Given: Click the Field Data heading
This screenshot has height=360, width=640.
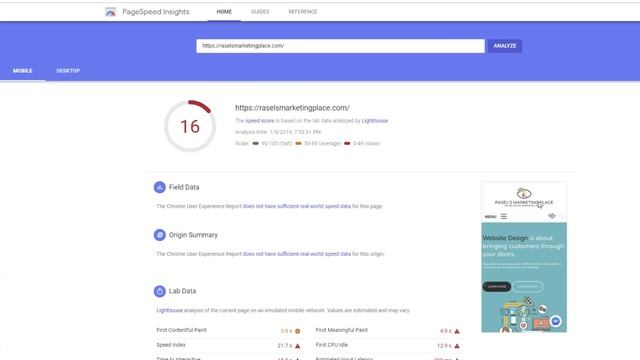Looking at the screenshot, I should pos(184,187).
